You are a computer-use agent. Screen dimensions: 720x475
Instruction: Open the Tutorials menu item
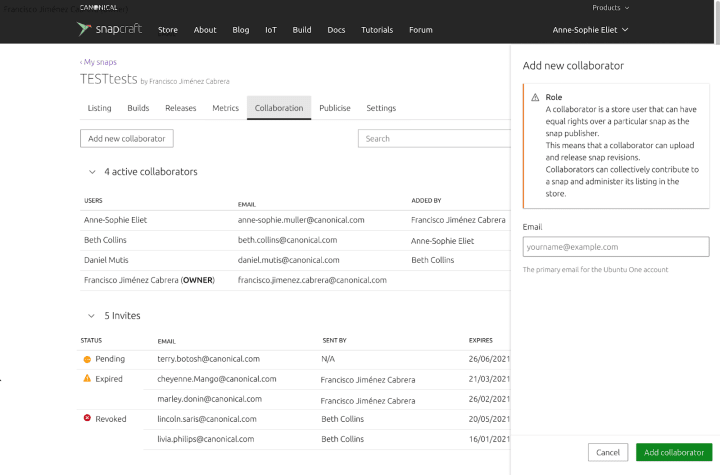377,30
